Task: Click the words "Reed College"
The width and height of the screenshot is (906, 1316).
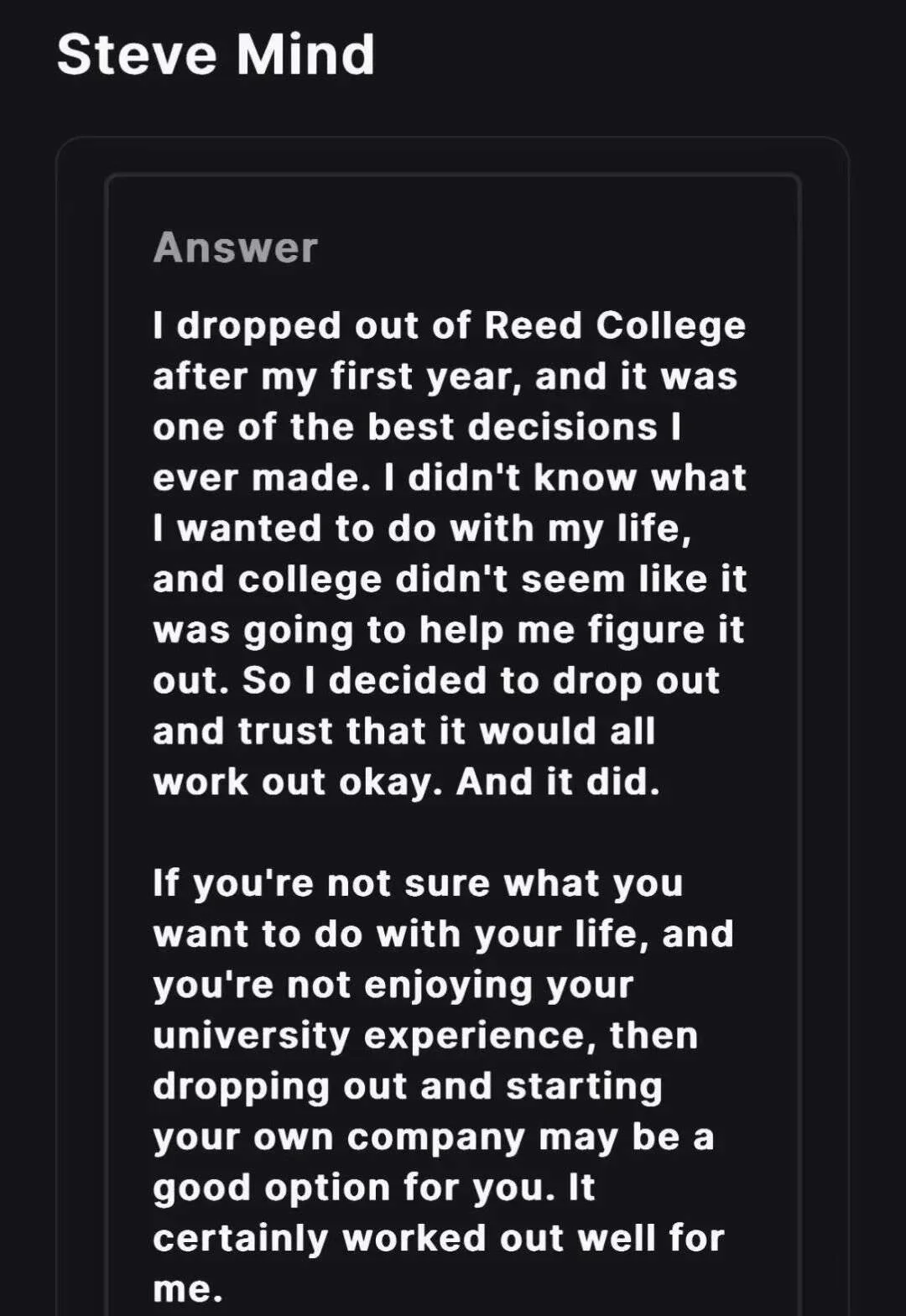Action: (x=615, y=325)
